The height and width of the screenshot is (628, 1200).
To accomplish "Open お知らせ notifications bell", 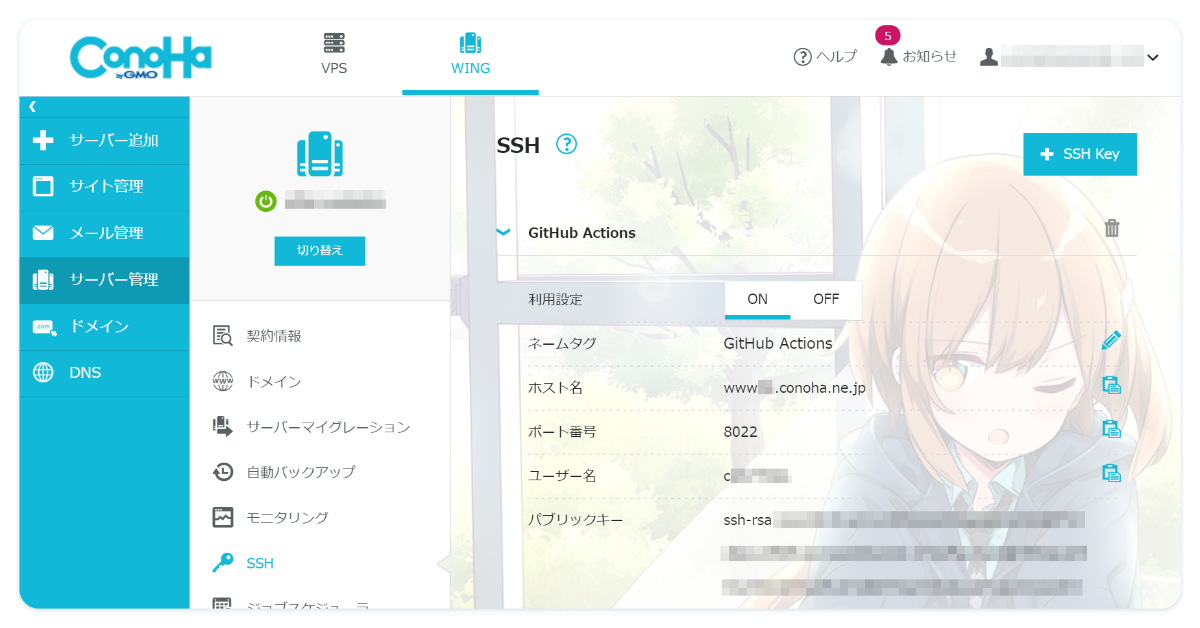I will pos(918,57).
